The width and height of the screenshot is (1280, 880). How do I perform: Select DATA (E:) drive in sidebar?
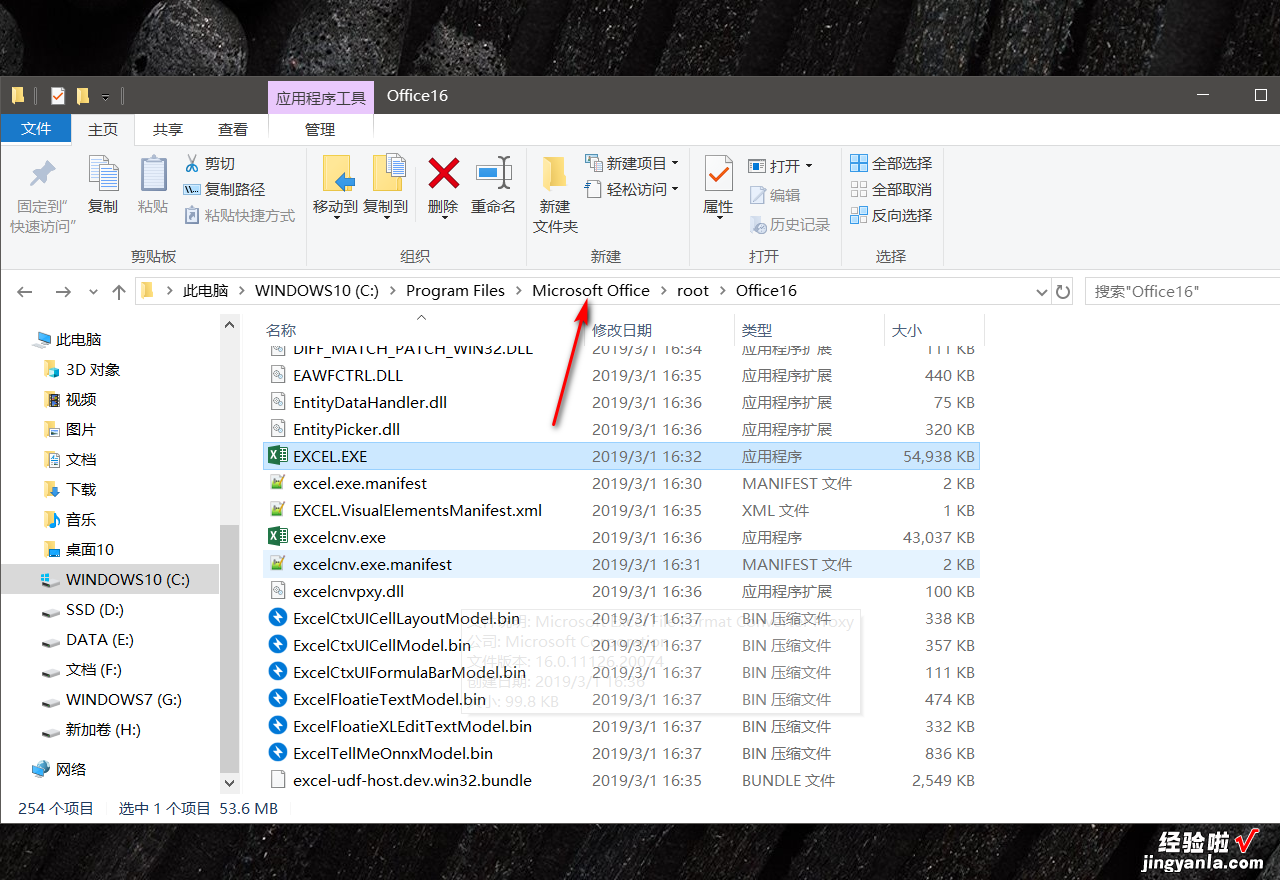click(x=100, y=639)
